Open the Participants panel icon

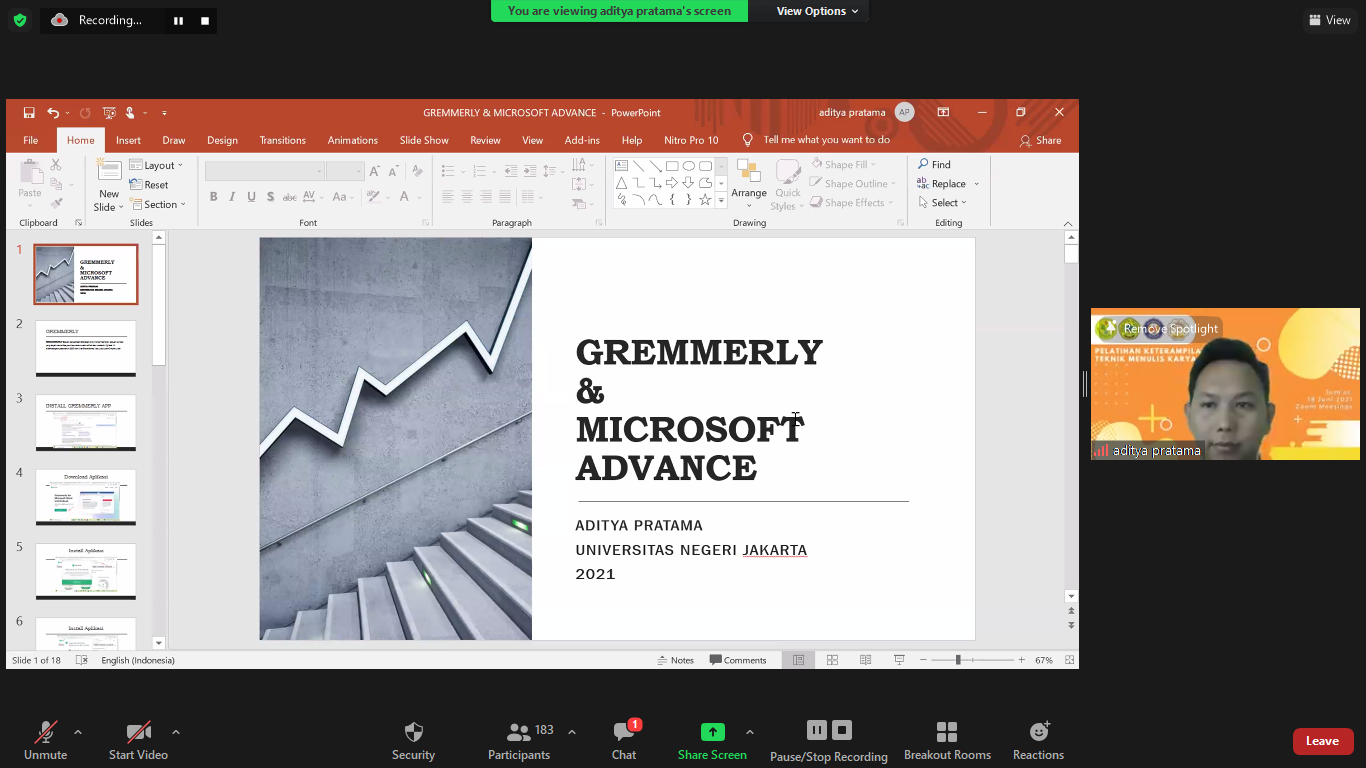518,732
